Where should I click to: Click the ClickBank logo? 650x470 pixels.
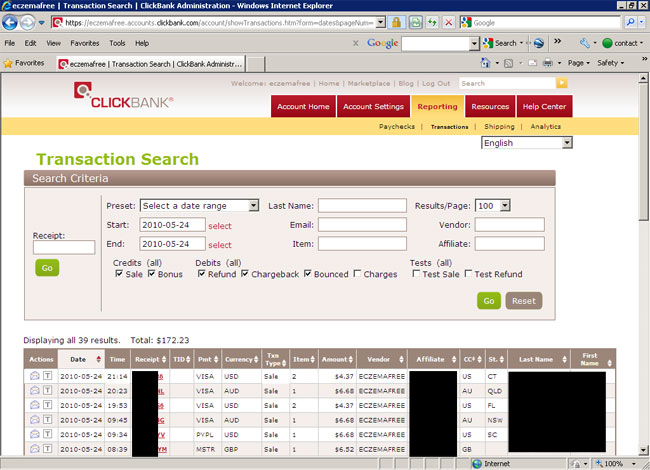pos(123,100)
